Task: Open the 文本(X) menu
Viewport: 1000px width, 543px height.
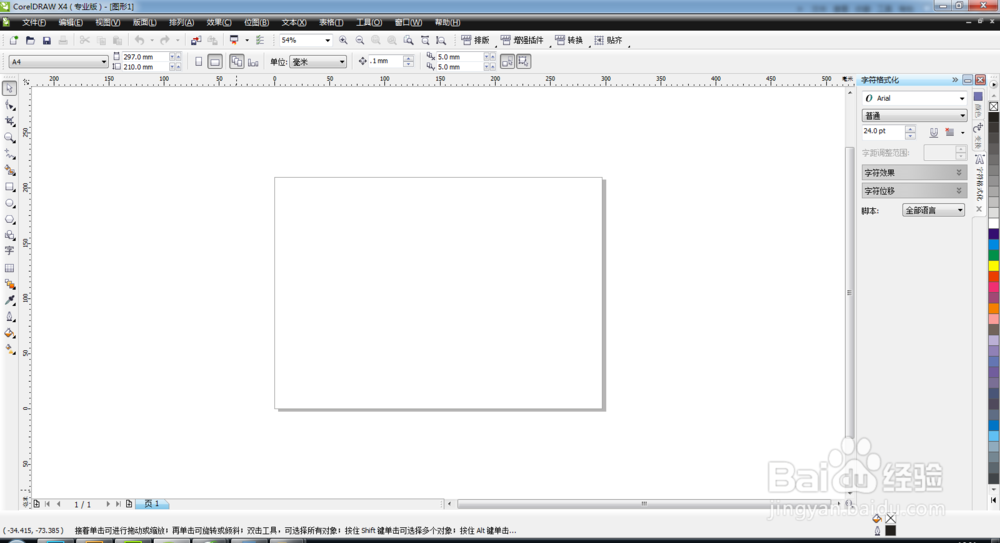Action: tap(294, 22)
